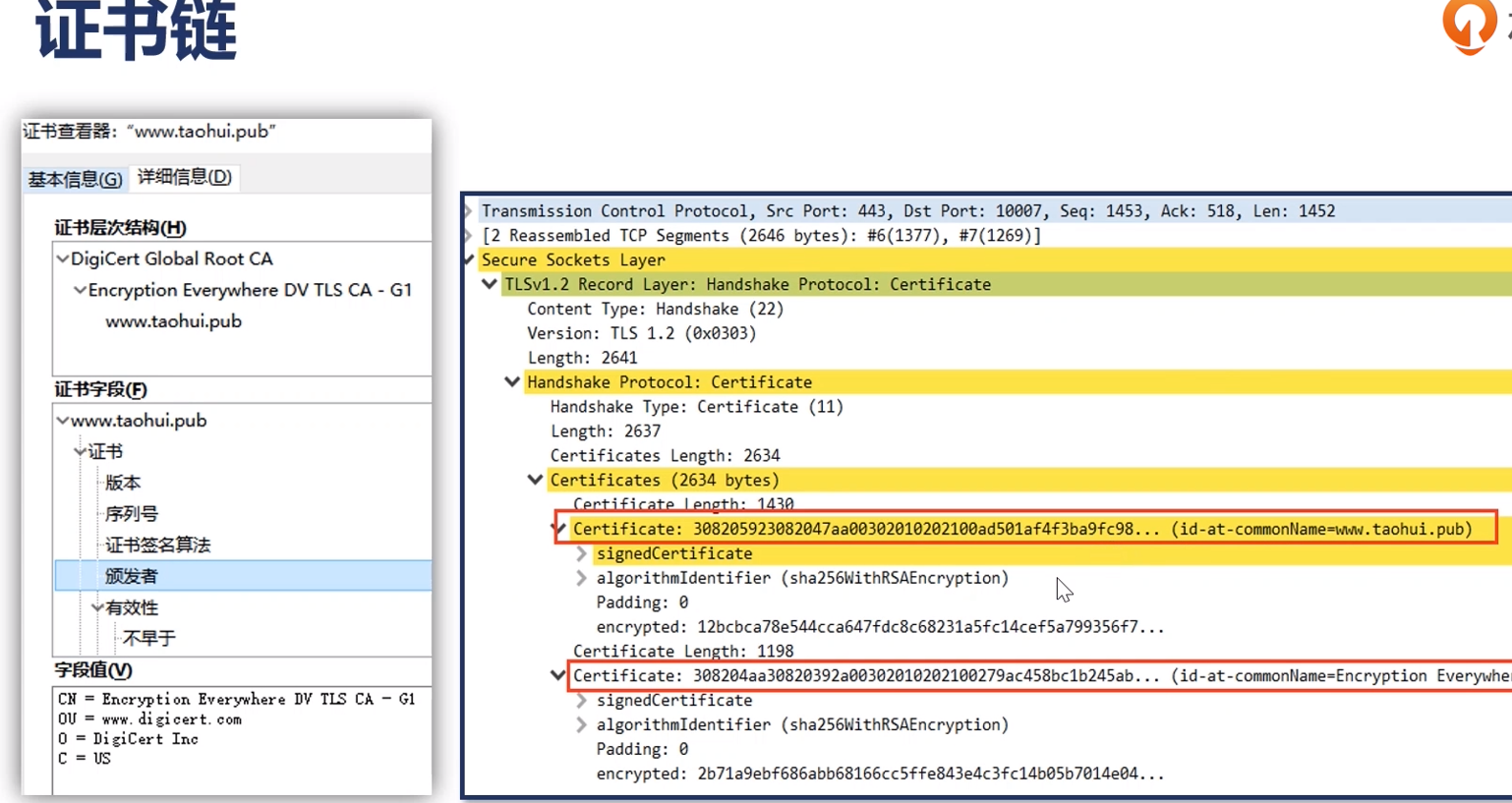Open the 详细信息(D) tab

pyautogui.click(x=185, y=177)
